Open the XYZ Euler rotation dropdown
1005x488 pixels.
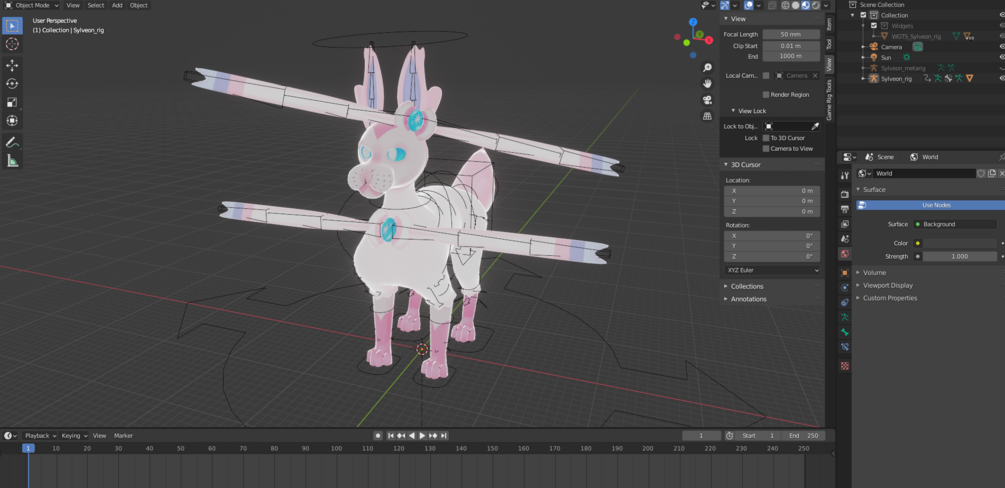(772, 271)
